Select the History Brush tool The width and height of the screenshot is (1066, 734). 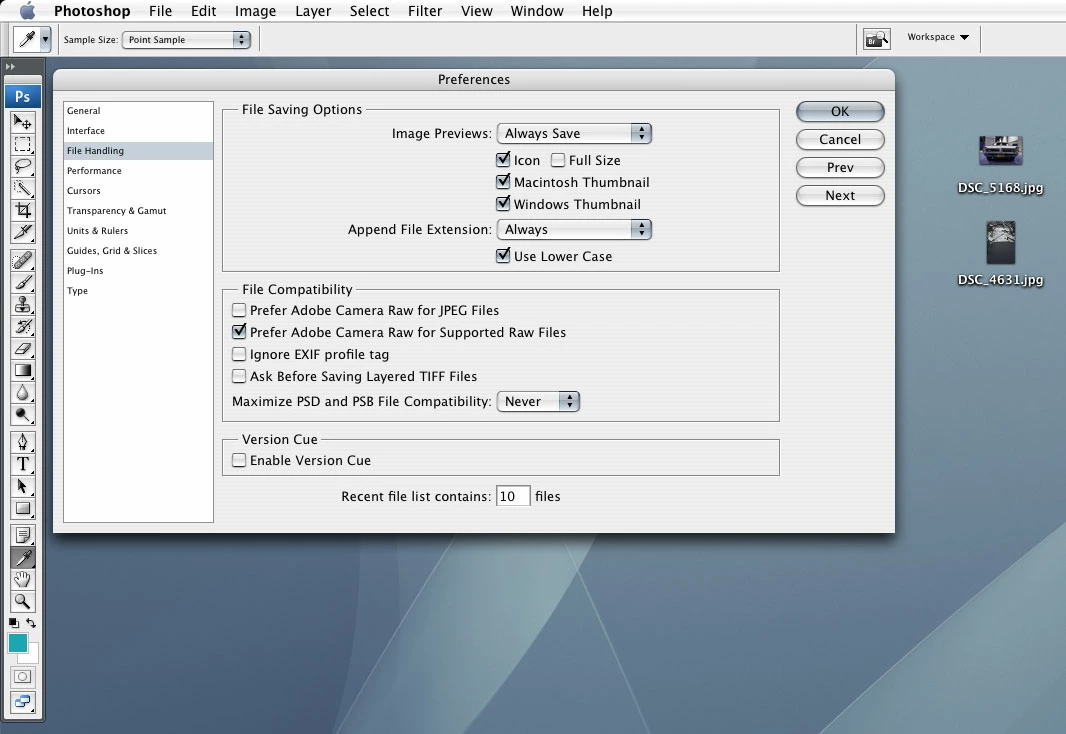coord(22,326)
